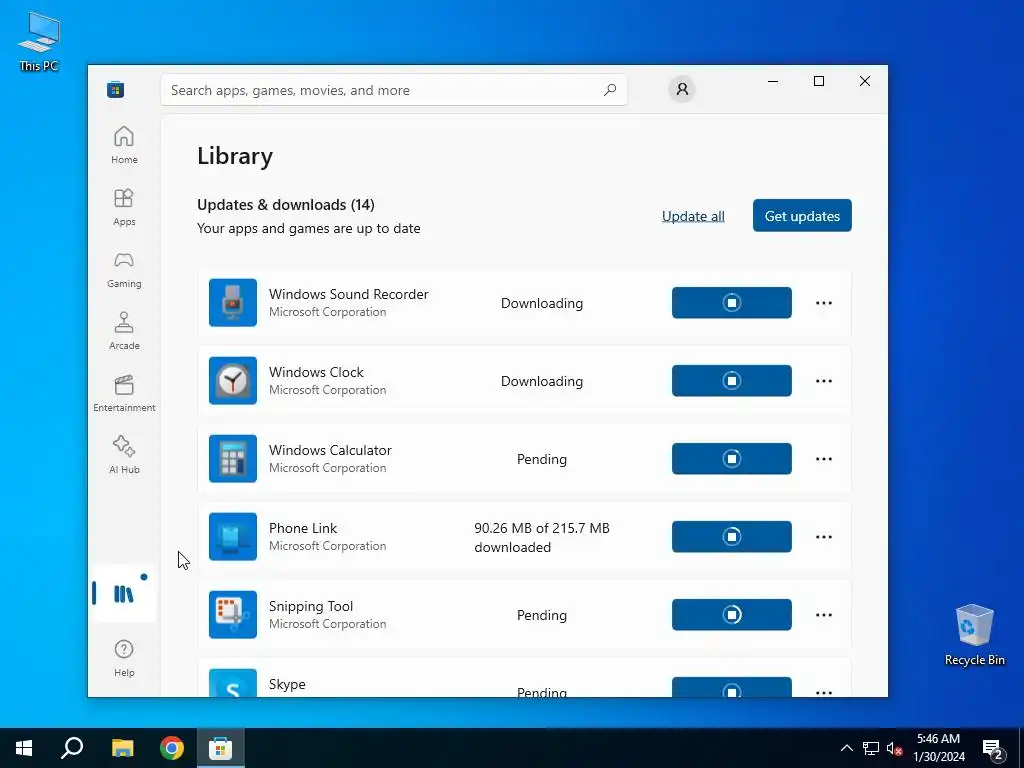Go to the Gaming section
This screenshot has height=768, width=1024.
coord(124,269)
